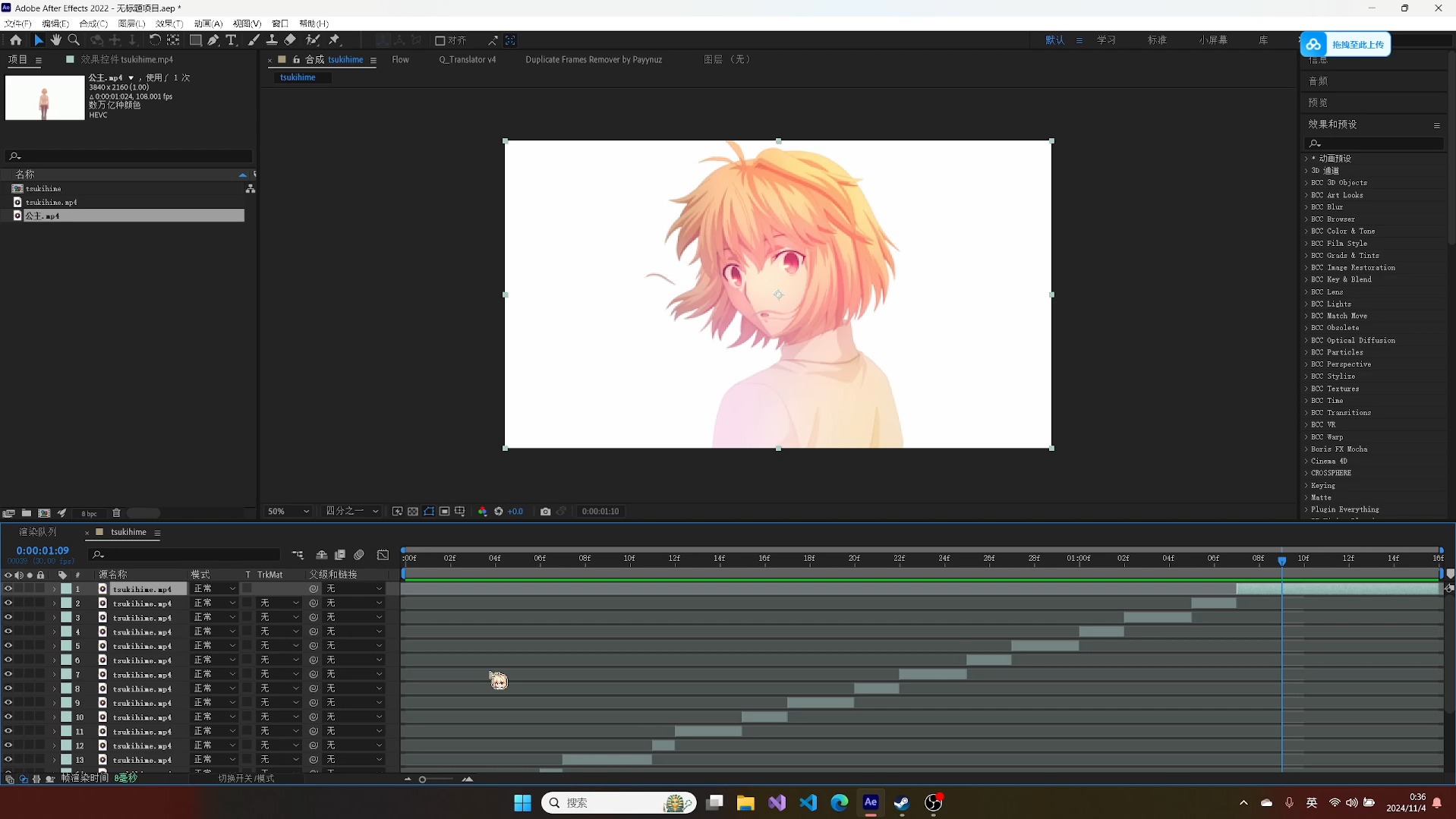1456x819 pixels.
Task: Open the 四分之一 resolution dropdown
Action: pyautogui.click(x=352, y=512)
